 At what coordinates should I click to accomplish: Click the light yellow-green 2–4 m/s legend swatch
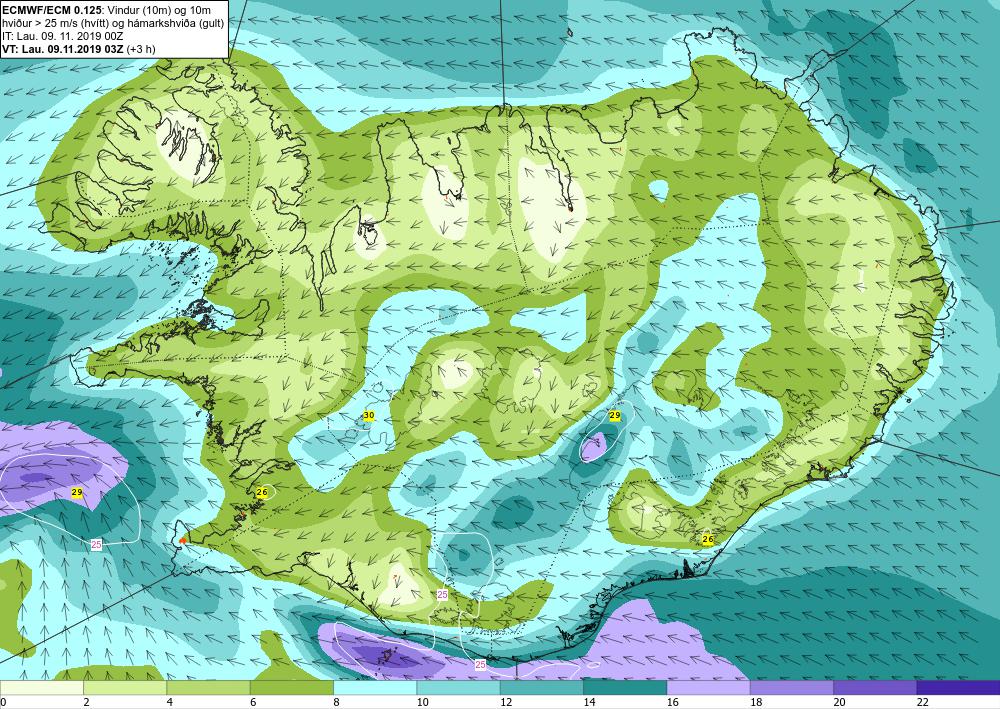tap(125, 688)
